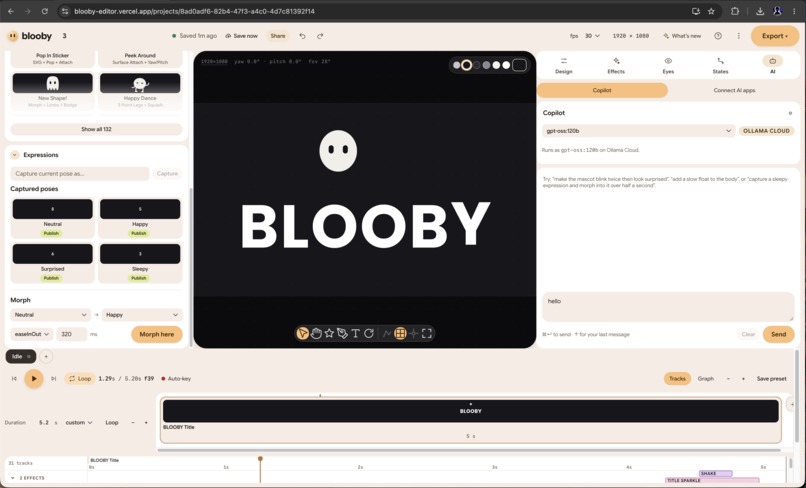Toggle Loop playback in the transport bar

coord(80,378)
